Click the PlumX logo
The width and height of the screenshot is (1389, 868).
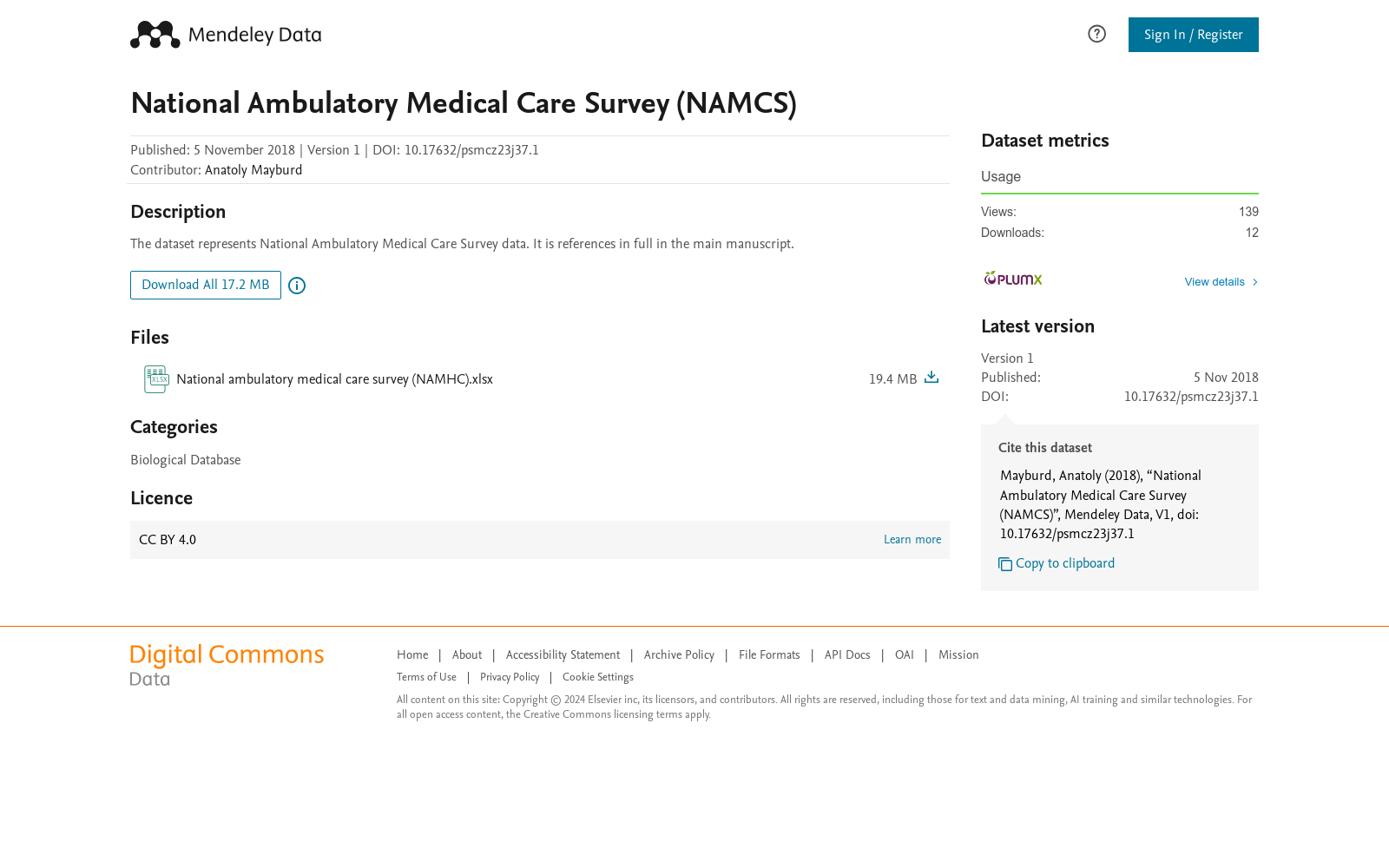point(1012,279)
